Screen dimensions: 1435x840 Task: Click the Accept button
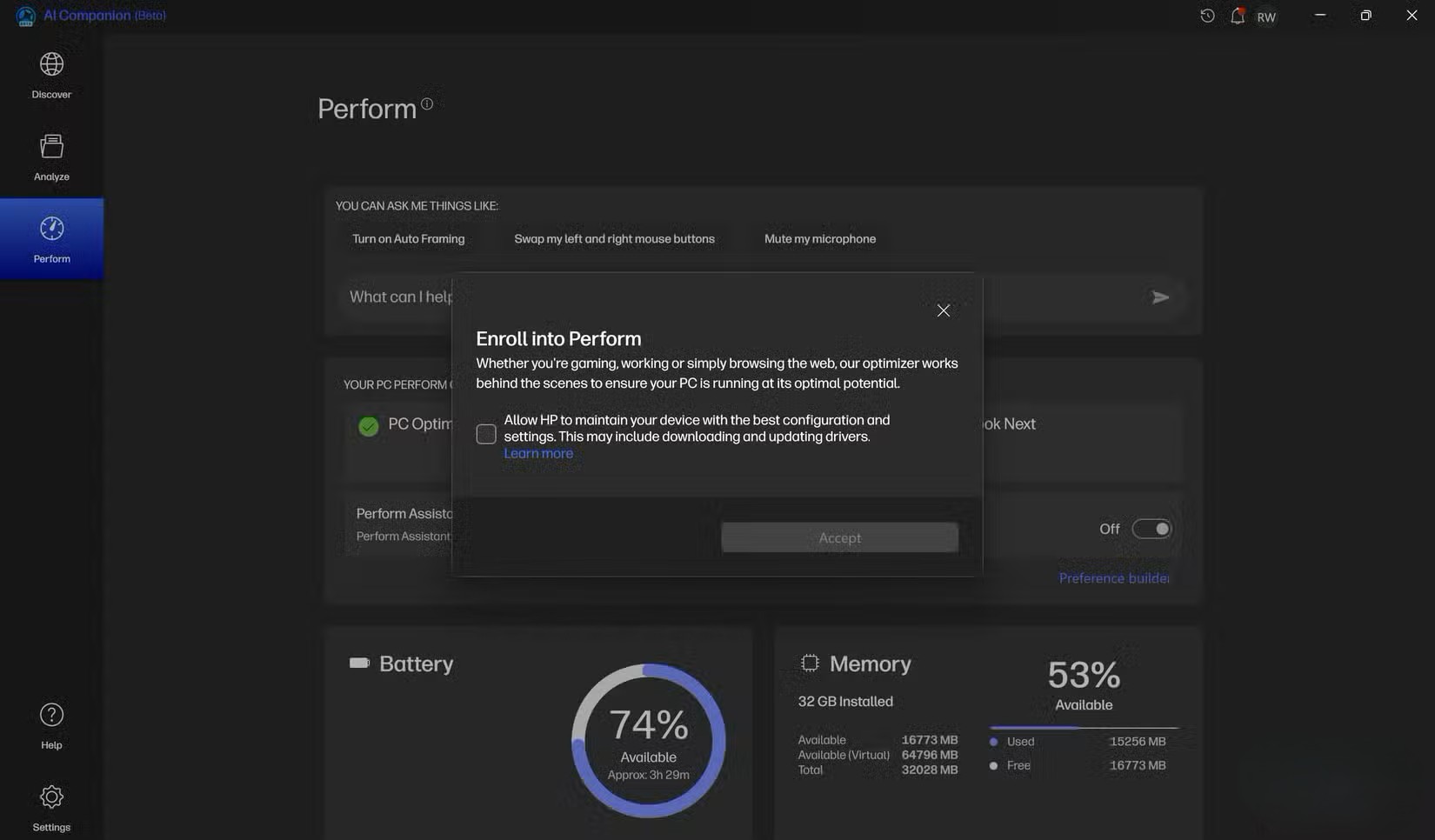point(839,537)
